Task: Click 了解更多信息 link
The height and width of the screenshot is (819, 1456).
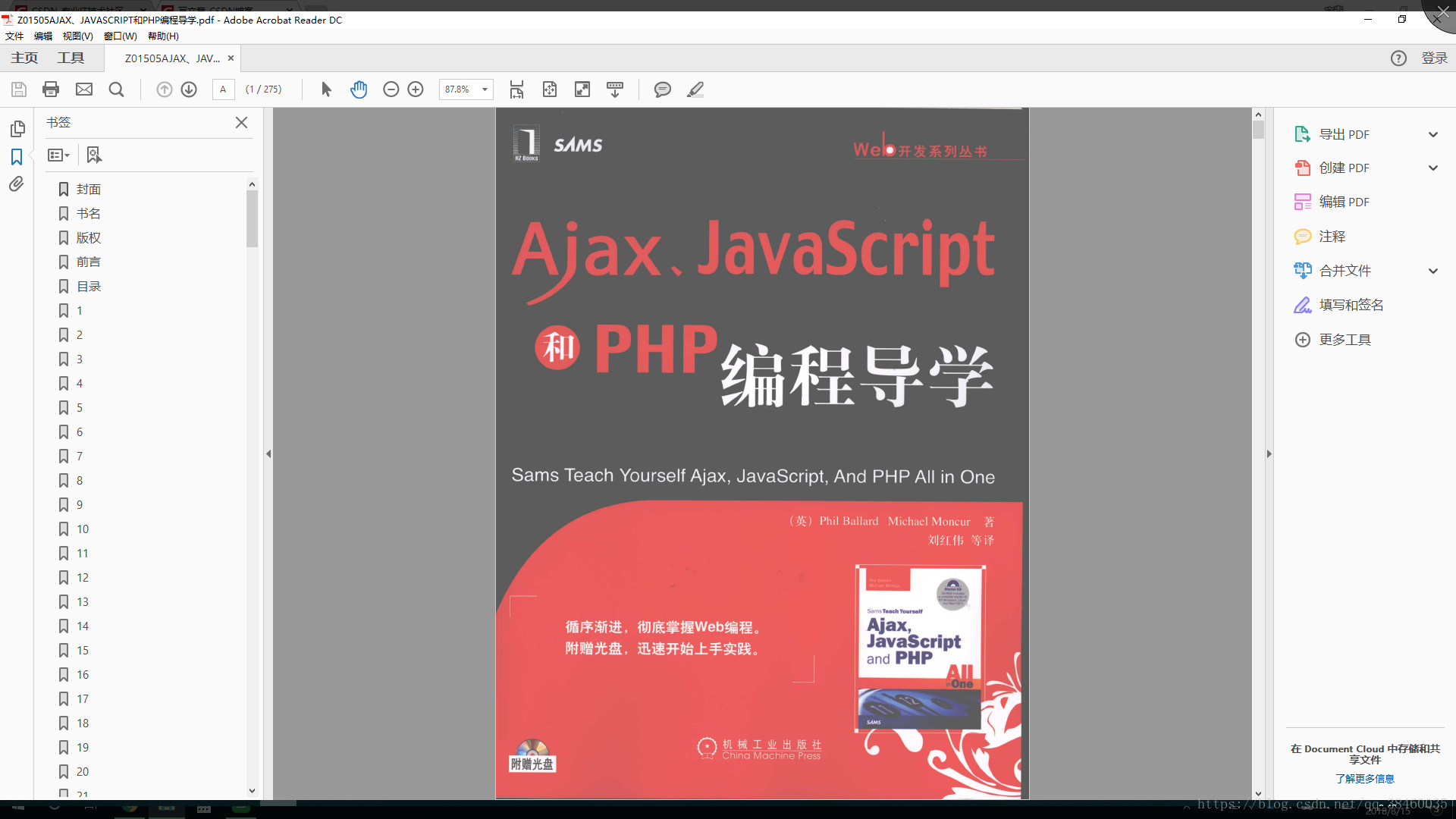Action: click(1364, 779)
